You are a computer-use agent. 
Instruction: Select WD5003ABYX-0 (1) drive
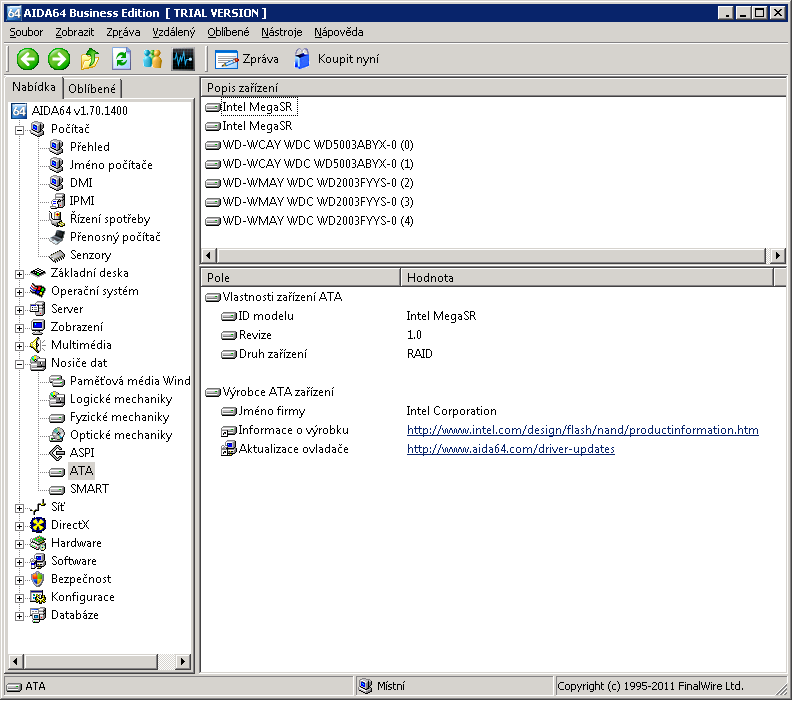pos(318,164)
